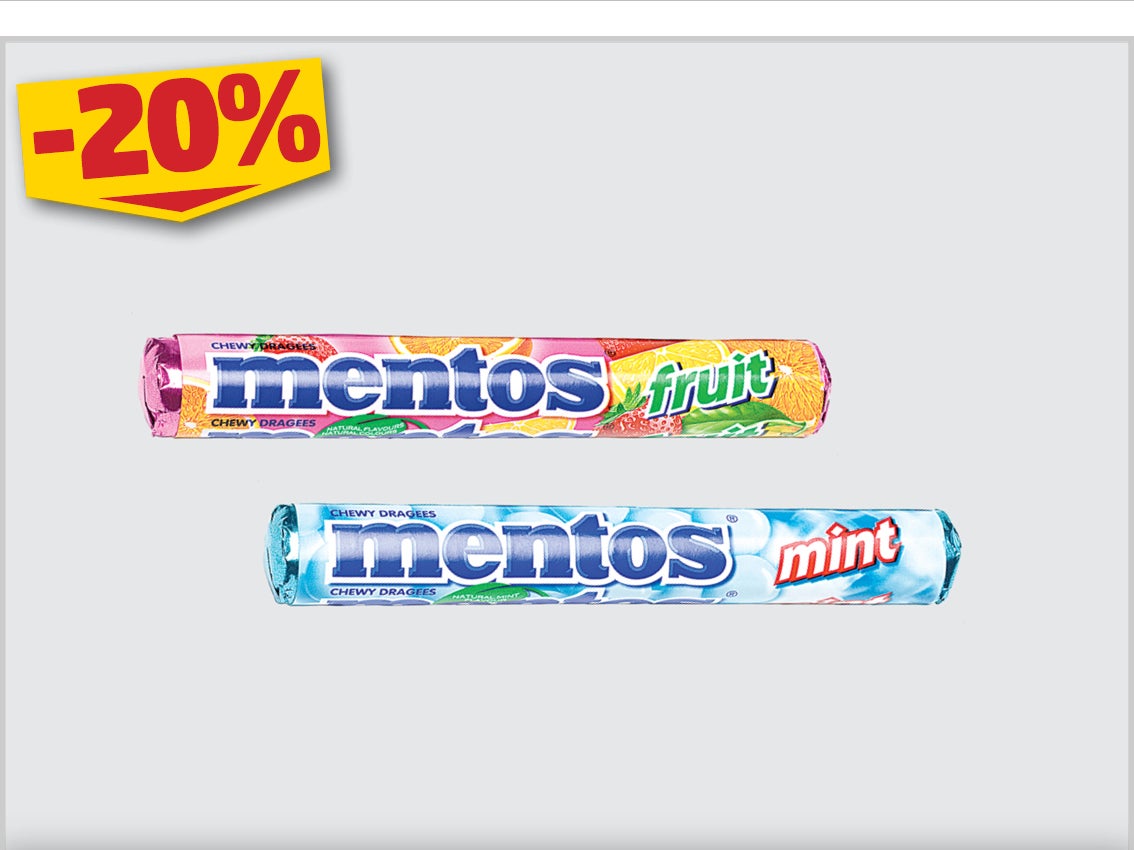
Task: Click top 'Chewy Dragees' text on fruit roll
Action: point(263,347)
